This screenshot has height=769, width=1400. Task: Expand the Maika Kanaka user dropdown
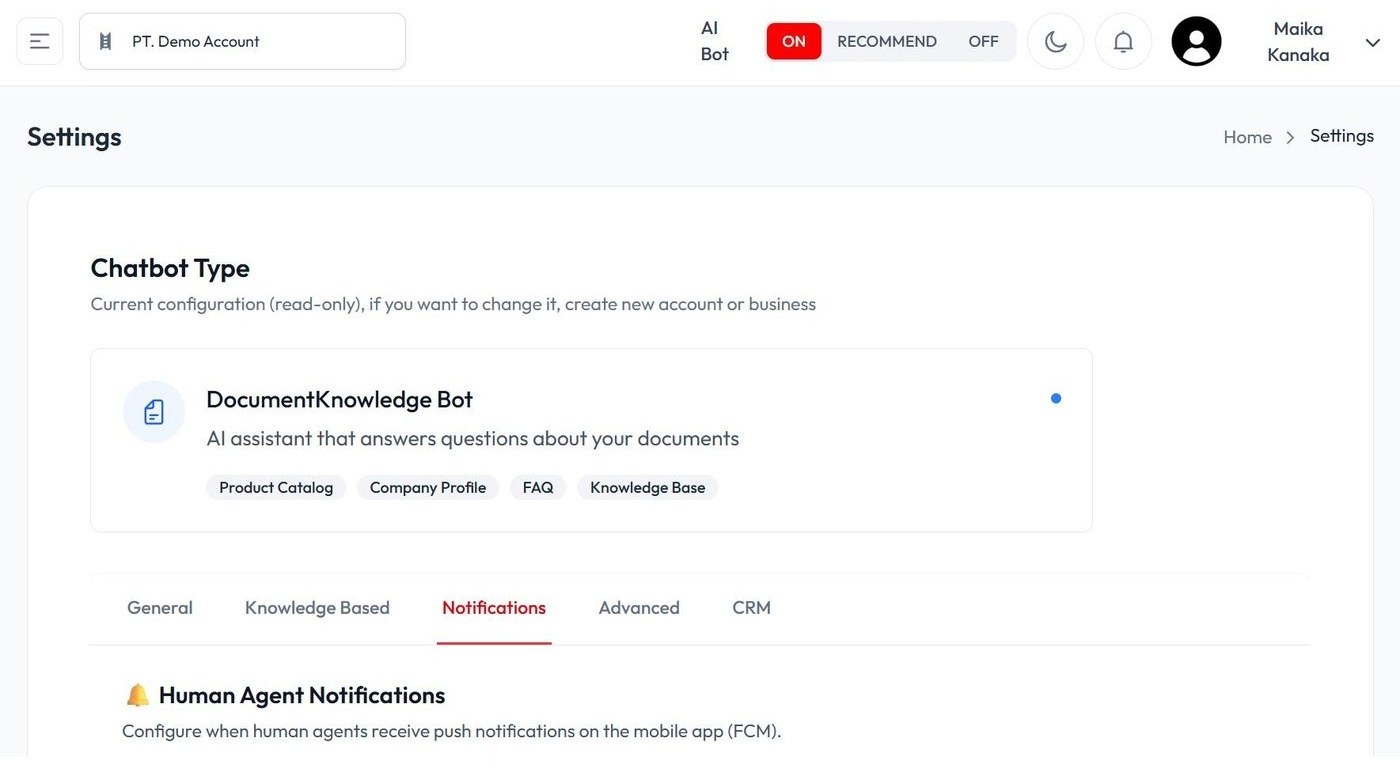[x=1372, y=42]
